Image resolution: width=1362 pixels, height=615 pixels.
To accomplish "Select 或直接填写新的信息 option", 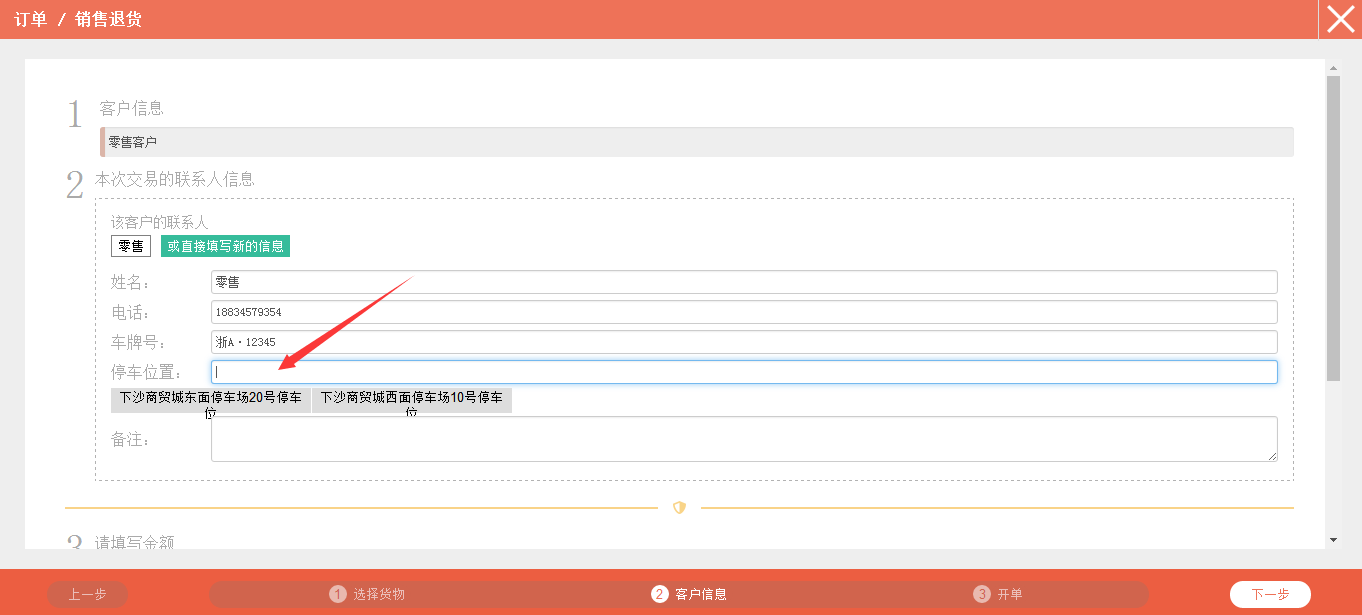I will [225, 246].
